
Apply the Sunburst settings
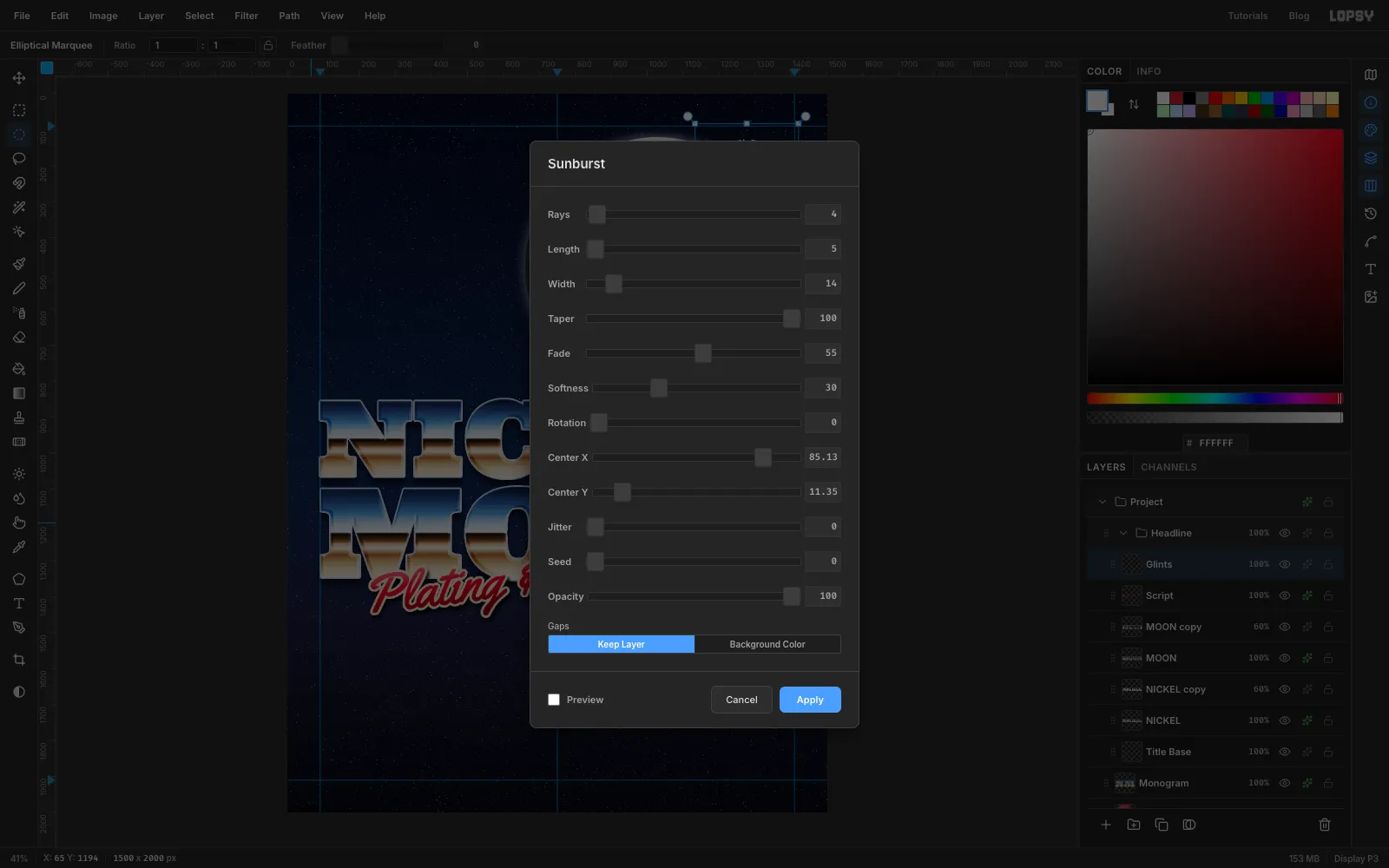coord(810,700)
